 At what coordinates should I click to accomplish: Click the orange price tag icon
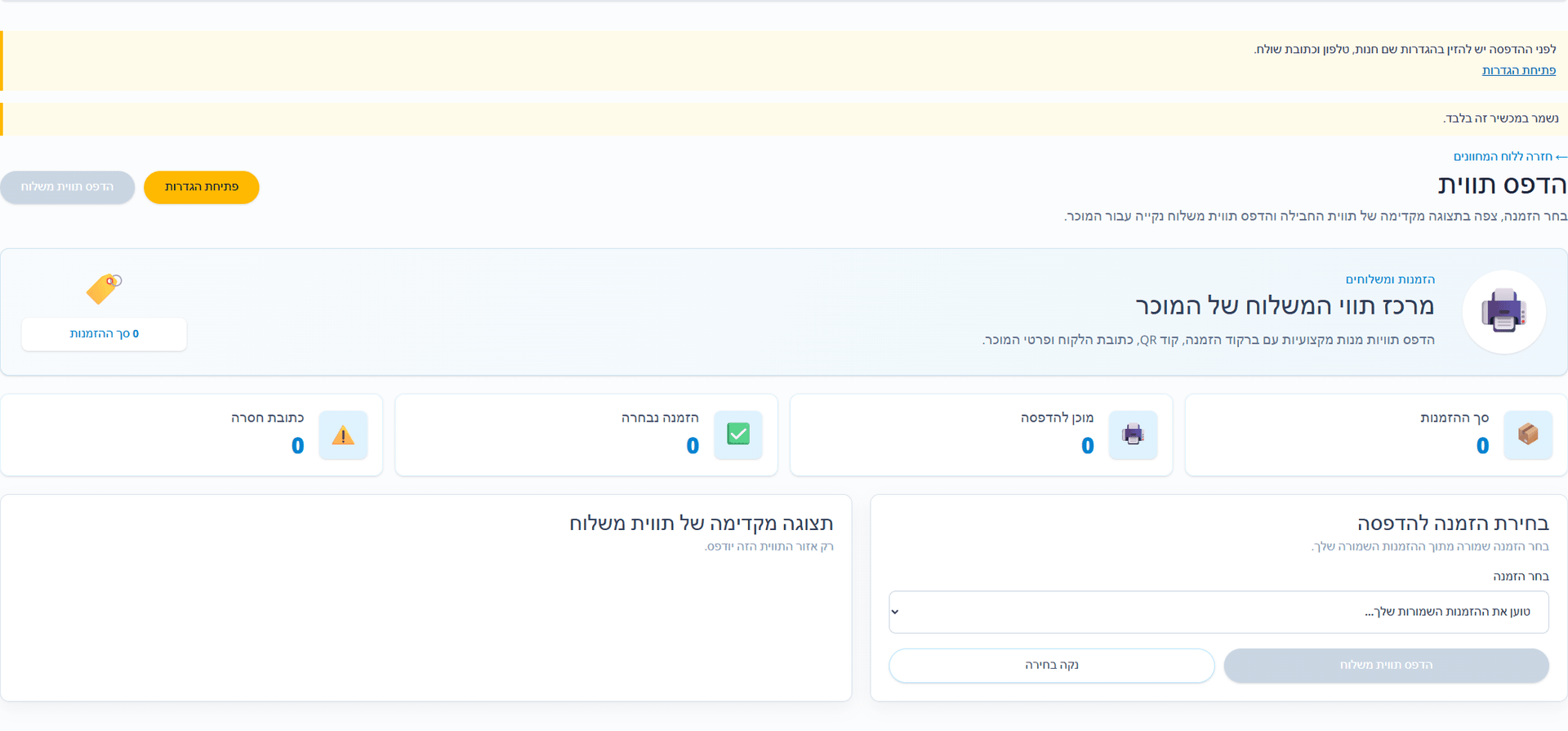click(104, 289)
